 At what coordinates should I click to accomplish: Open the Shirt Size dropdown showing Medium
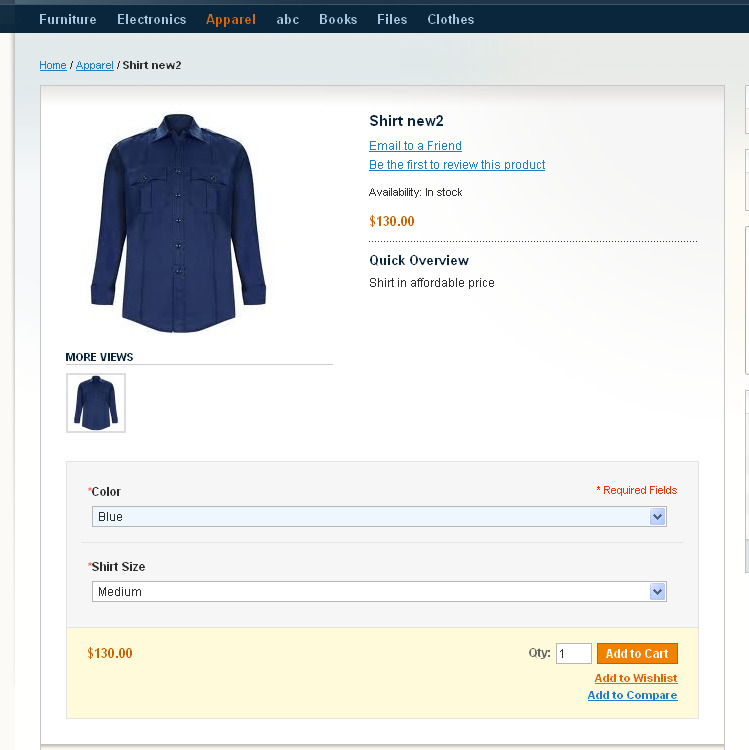(379, 592)
